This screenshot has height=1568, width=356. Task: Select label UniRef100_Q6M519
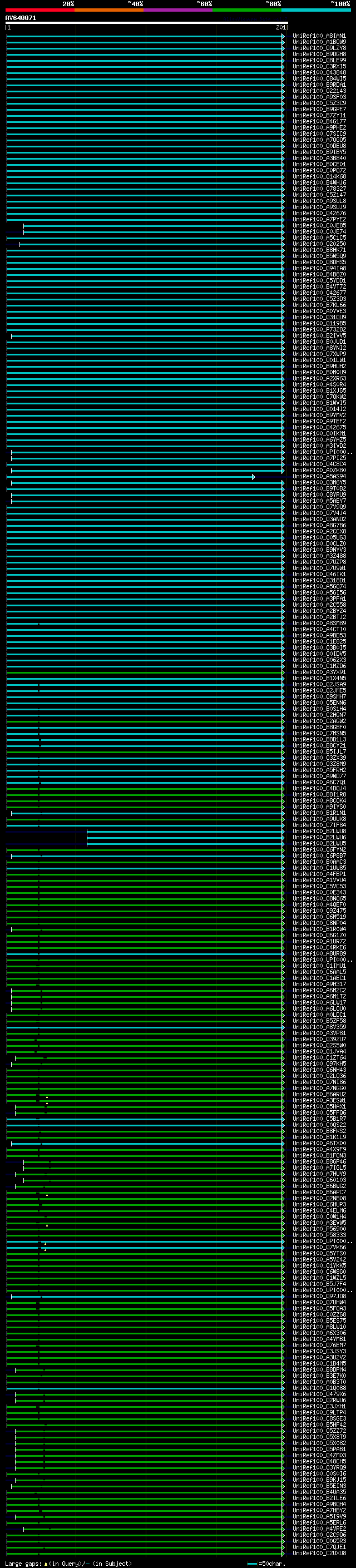coord(319,917)
